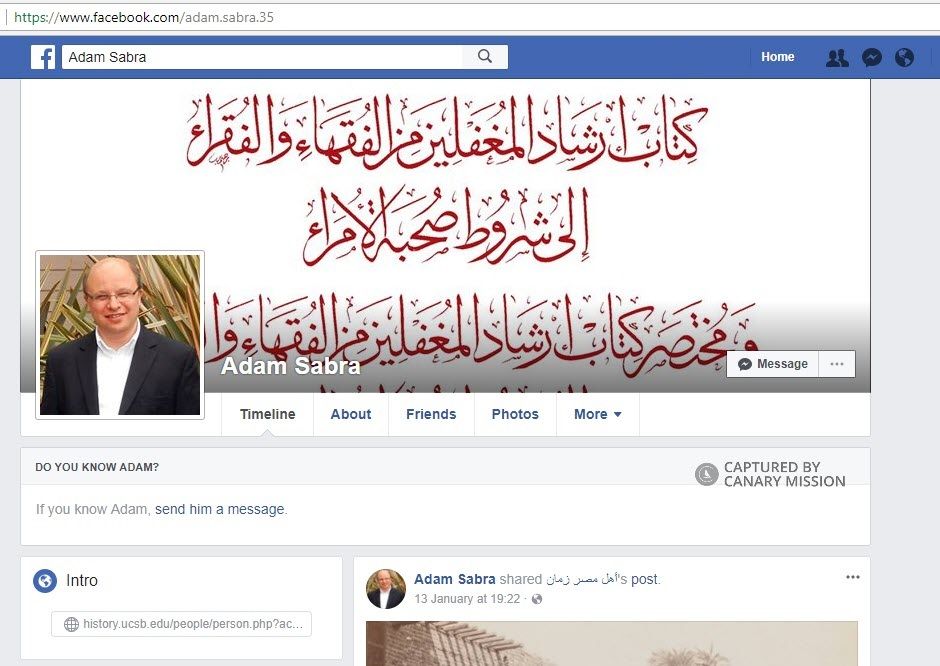Open the post options three-dot menu
Screen dimensions: 940x666
coord(852,577)
